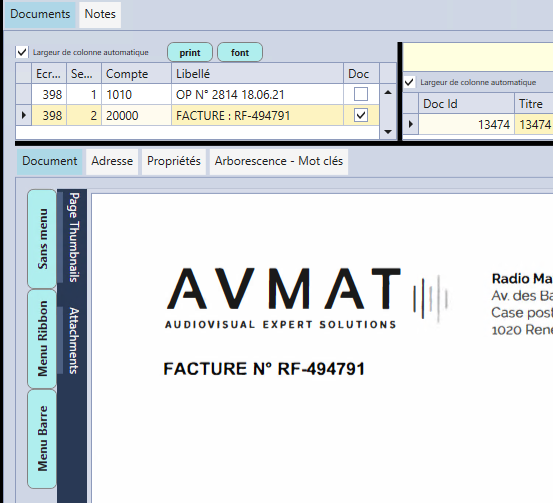Toggle left Largeur de colonne automatique checkbox
This screenshot has height=503, width=553.
(x=22, y=52)
